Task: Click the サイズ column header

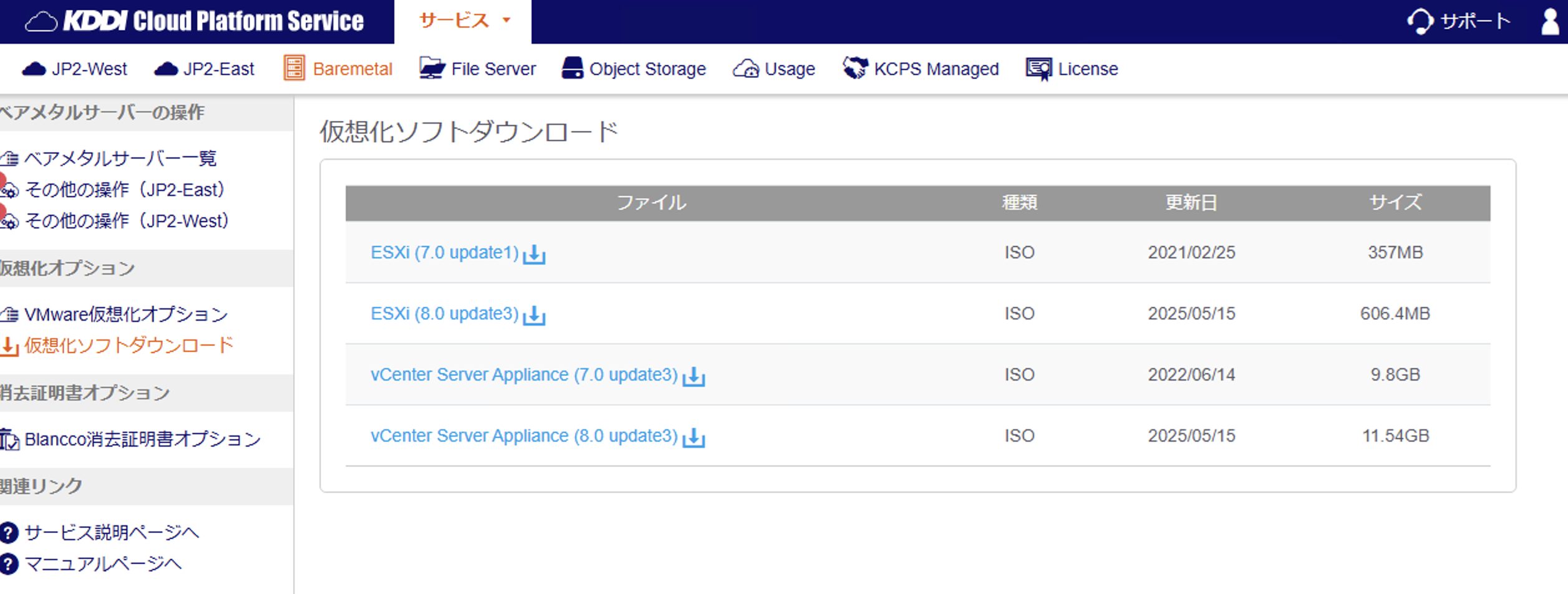Action: 1396,203
